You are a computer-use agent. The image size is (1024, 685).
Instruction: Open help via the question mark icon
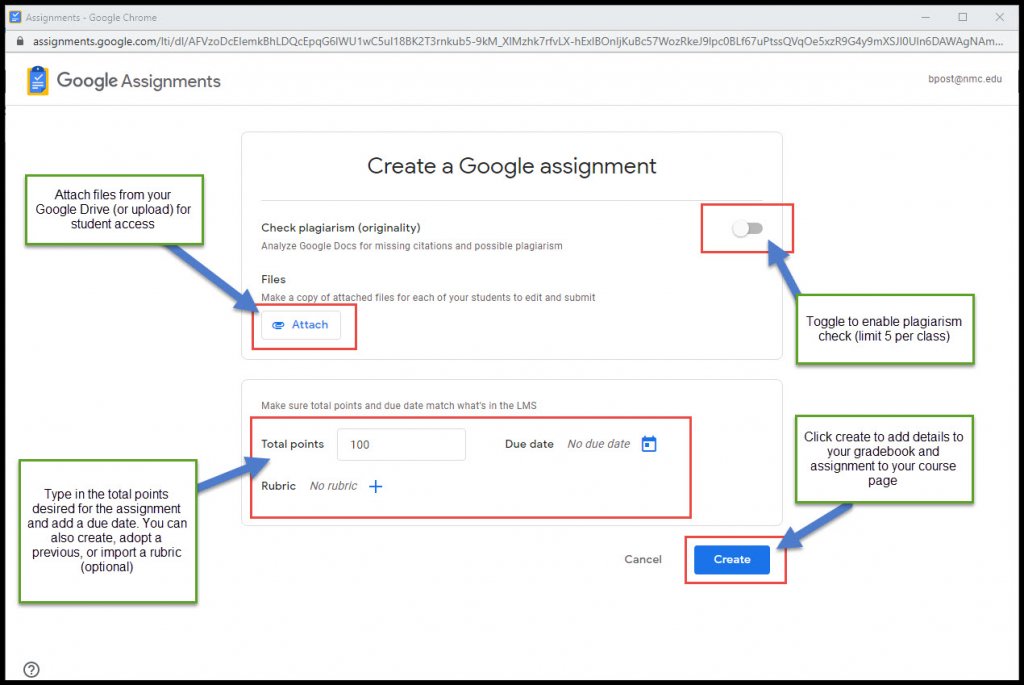tap(31, 670)
